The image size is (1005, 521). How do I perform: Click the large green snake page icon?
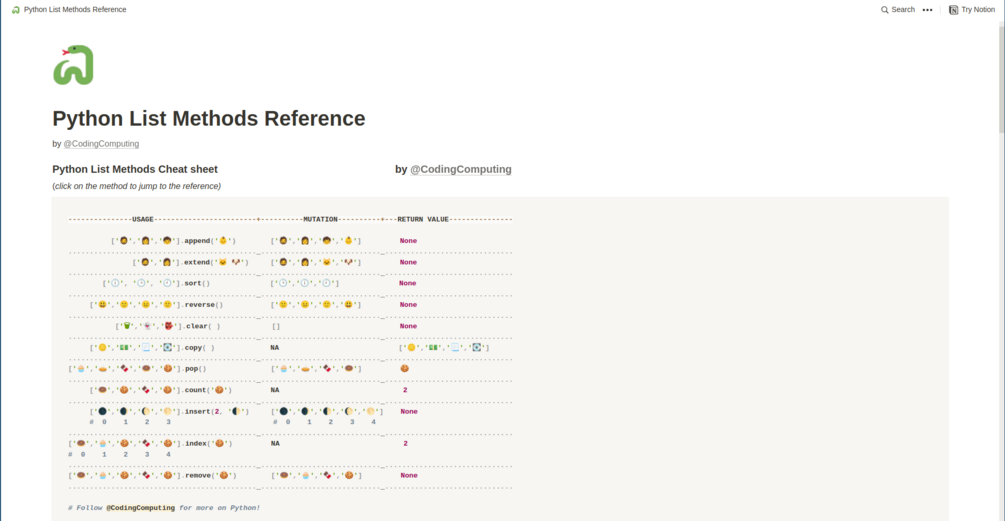pos(73,65)
